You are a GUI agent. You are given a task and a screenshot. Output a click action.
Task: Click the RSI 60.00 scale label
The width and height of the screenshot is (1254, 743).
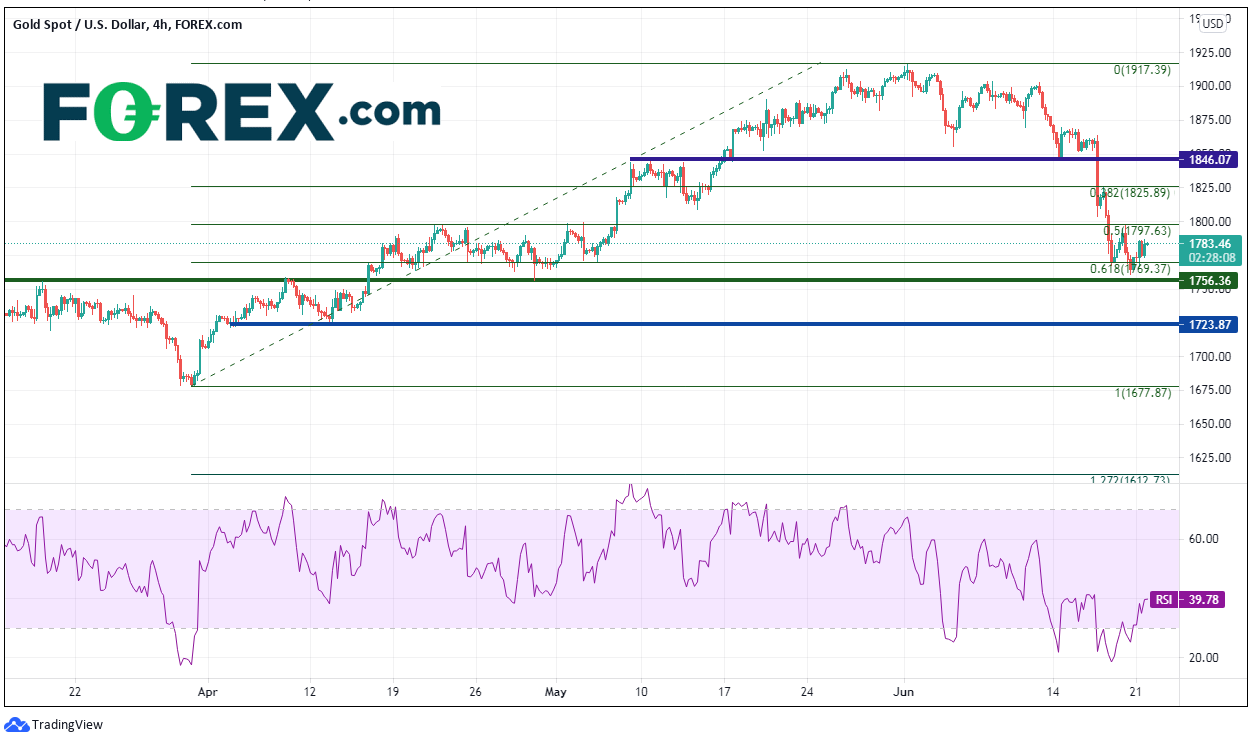(x=1203, y=538)
